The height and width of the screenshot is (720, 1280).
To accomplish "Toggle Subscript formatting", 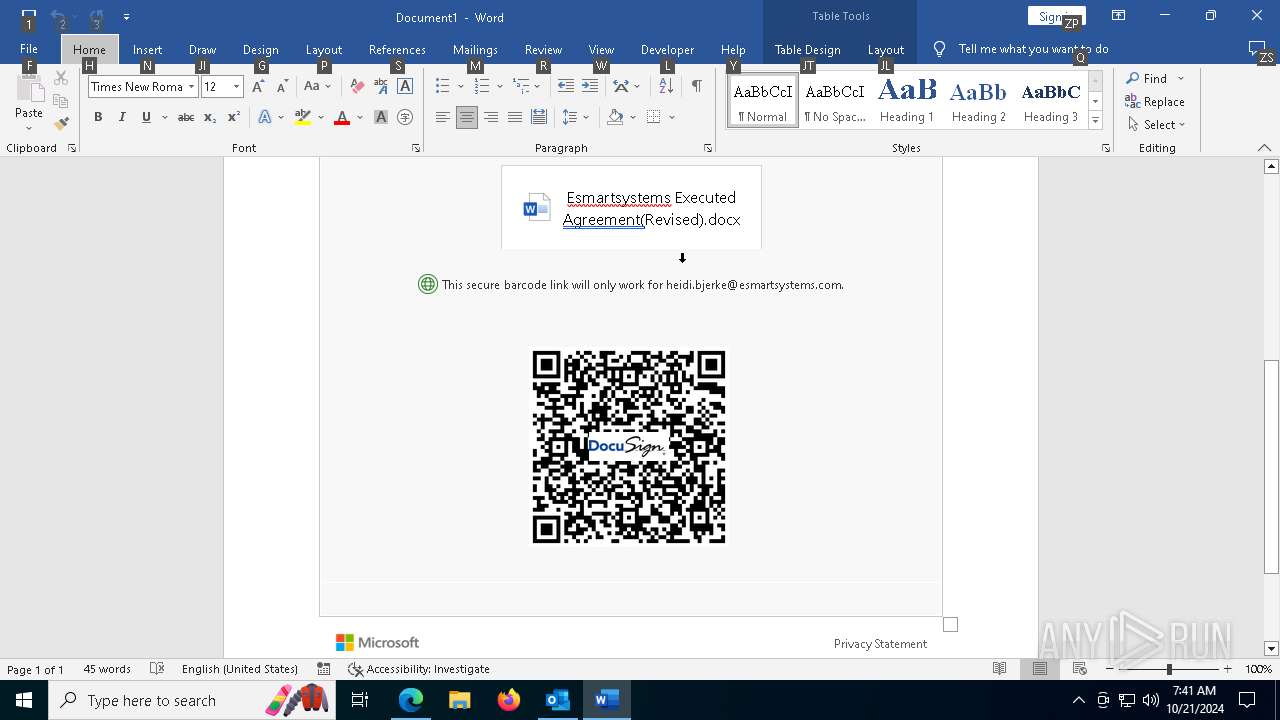I will [210, 117].
